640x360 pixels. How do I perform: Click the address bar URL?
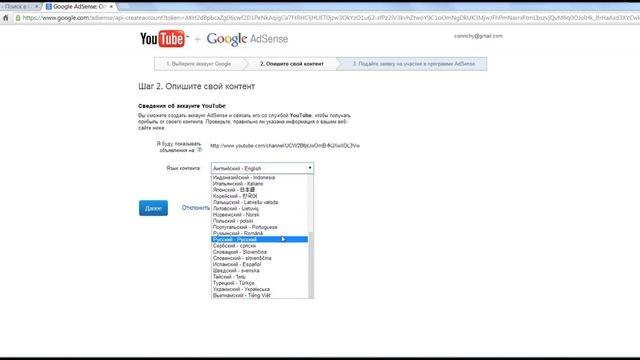click(331, 18)
